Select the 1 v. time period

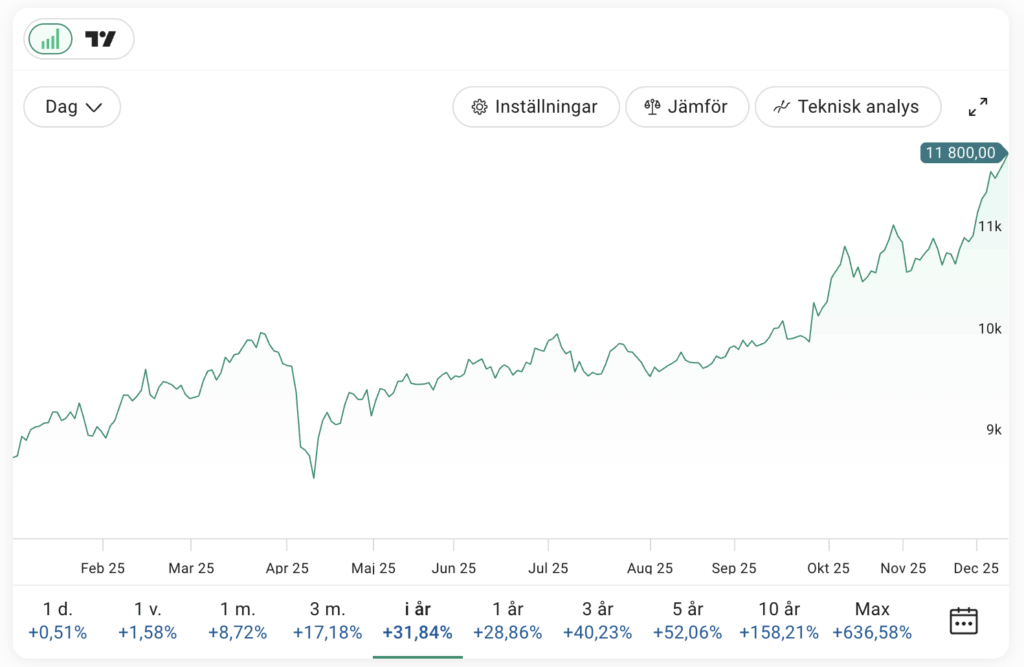pos(147,621)
